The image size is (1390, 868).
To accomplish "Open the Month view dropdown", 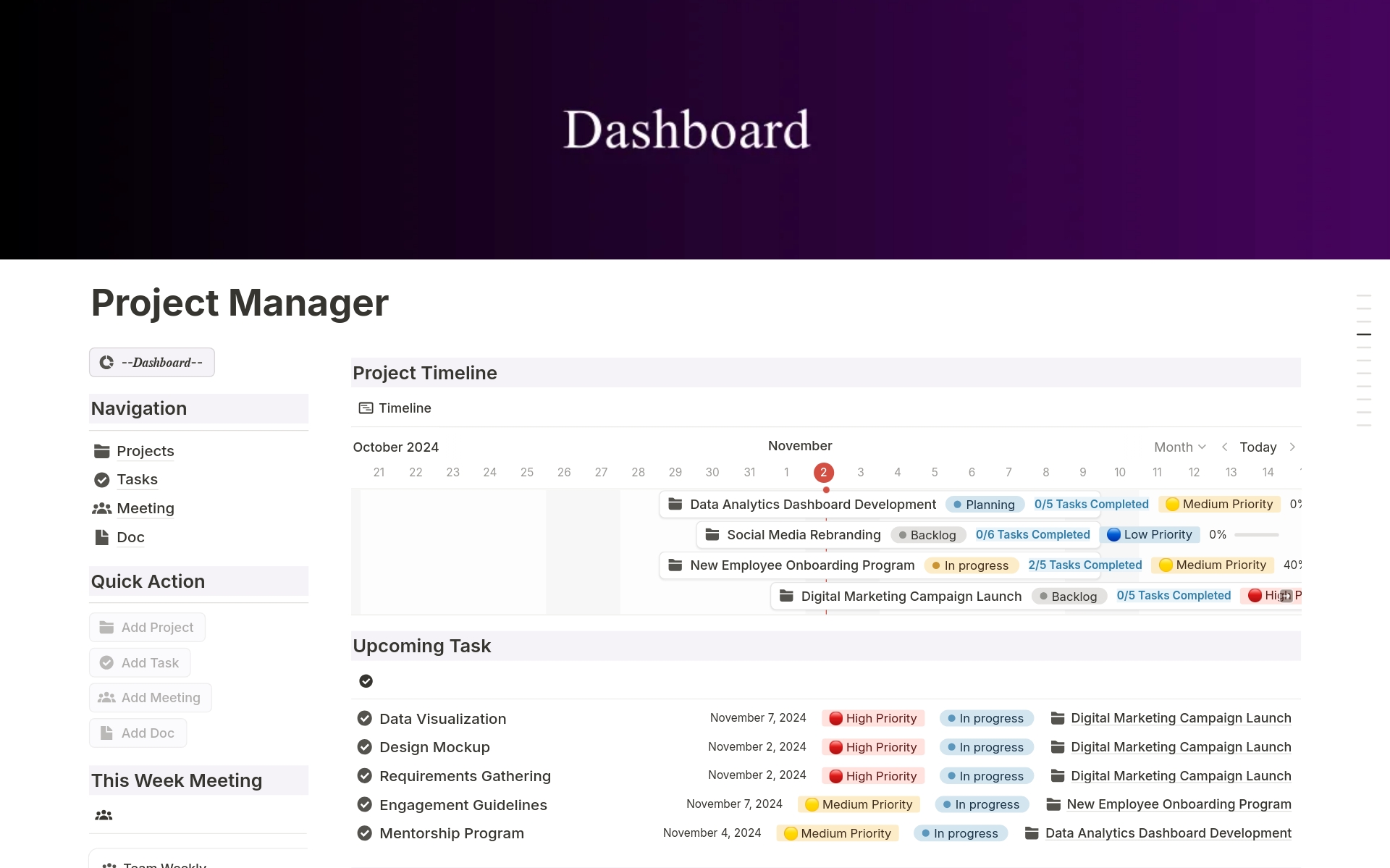I will click(1179, 447).
